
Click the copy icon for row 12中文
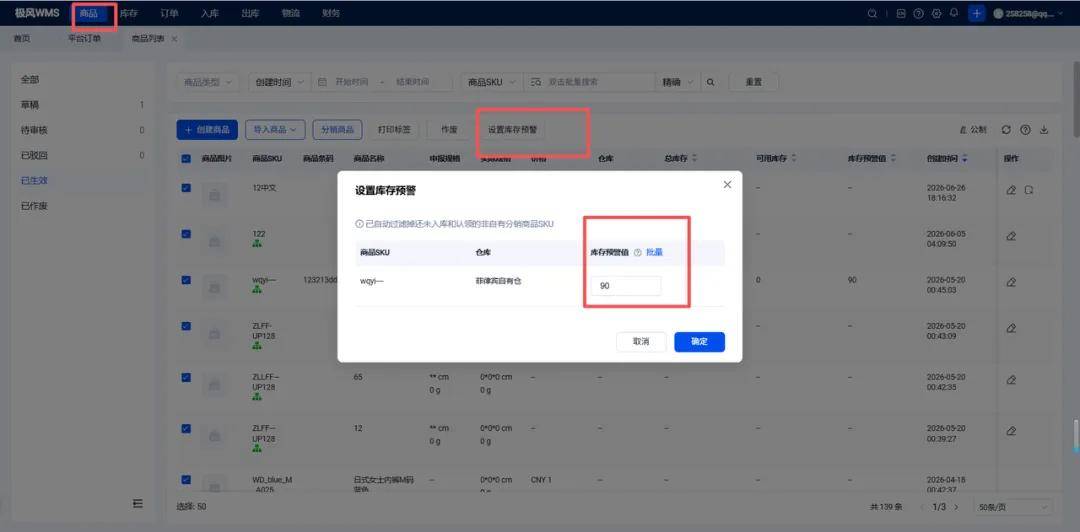click(1028, 190)
